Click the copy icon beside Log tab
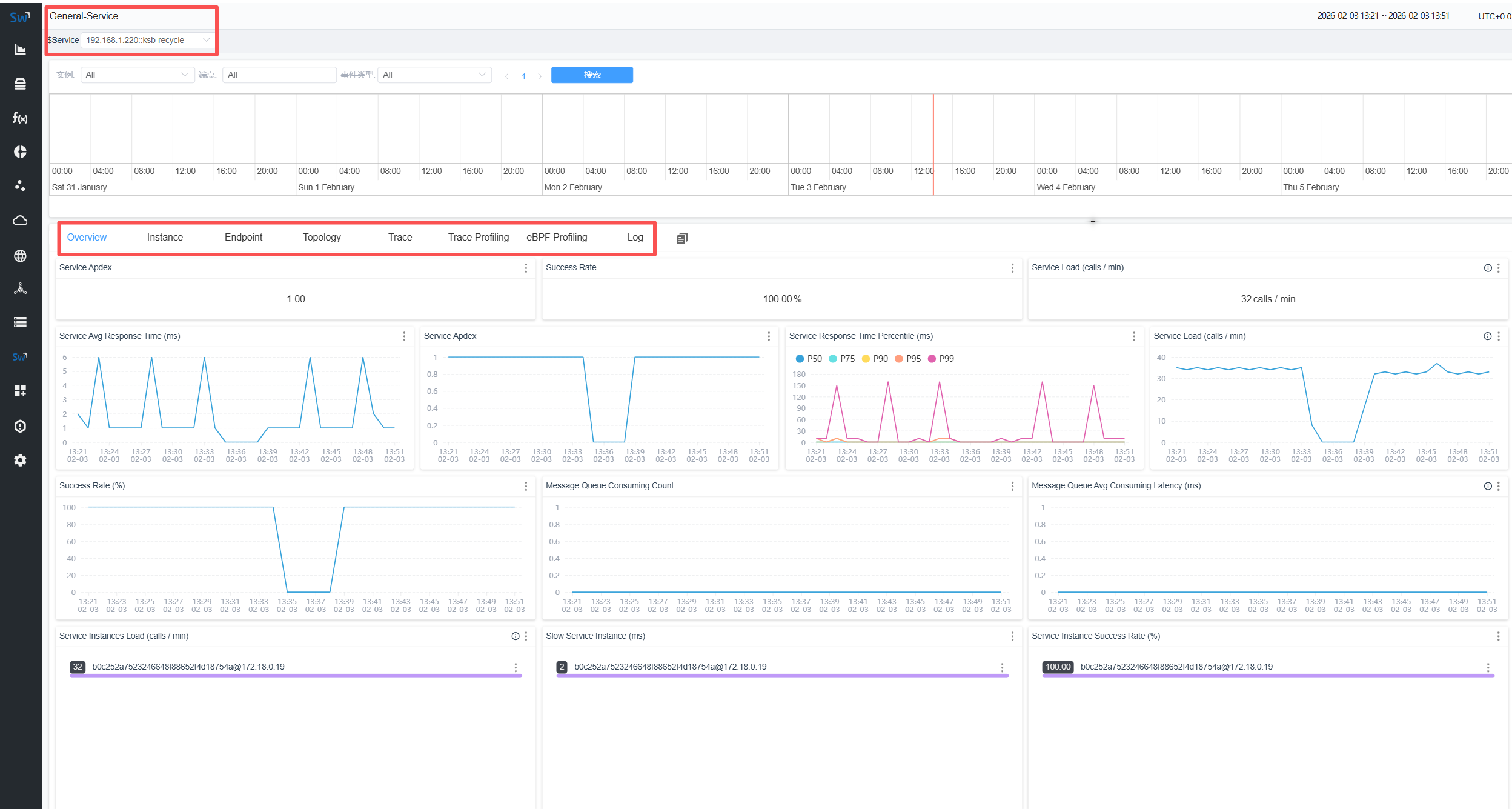This screenshot has height=809, width=1512. click(682, 238)
